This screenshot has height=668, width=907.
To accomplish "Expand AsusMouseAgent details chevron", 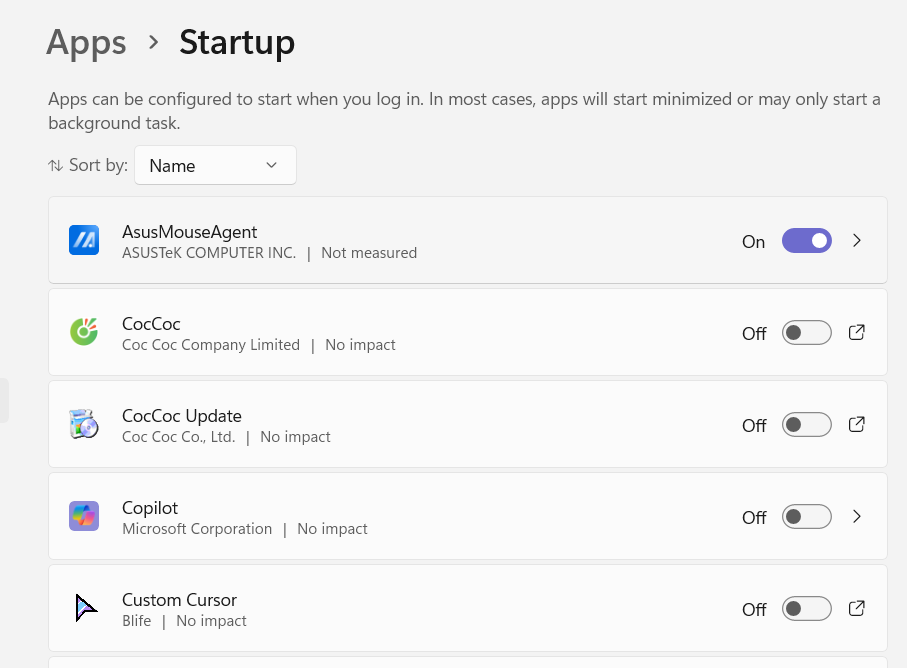I will (x=857, y=241).
